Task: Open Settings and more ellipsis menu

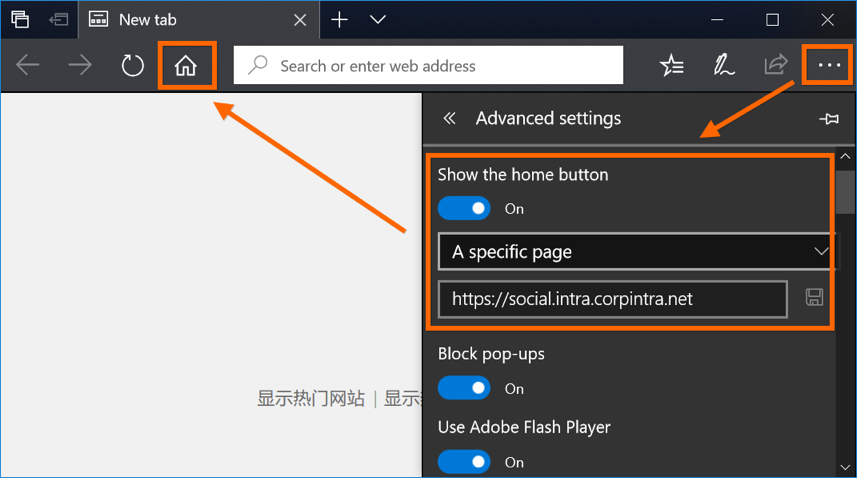Action: tap(829, 66)
